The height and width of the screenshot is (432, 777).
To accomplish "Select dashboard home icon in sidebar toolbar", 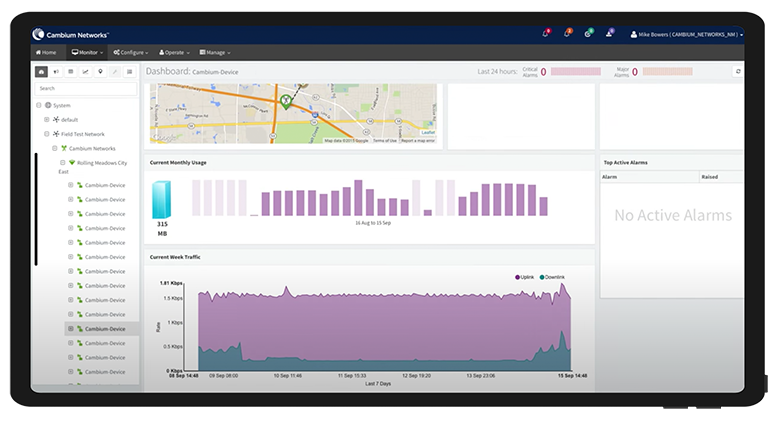I will click(x=41, y=72).
